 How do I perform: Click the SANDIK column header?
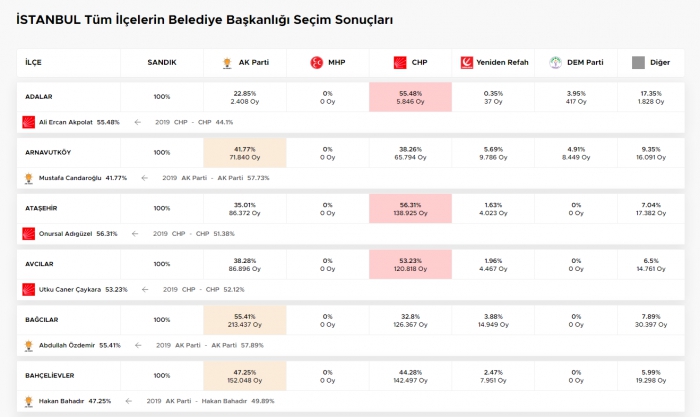(161, 62)
